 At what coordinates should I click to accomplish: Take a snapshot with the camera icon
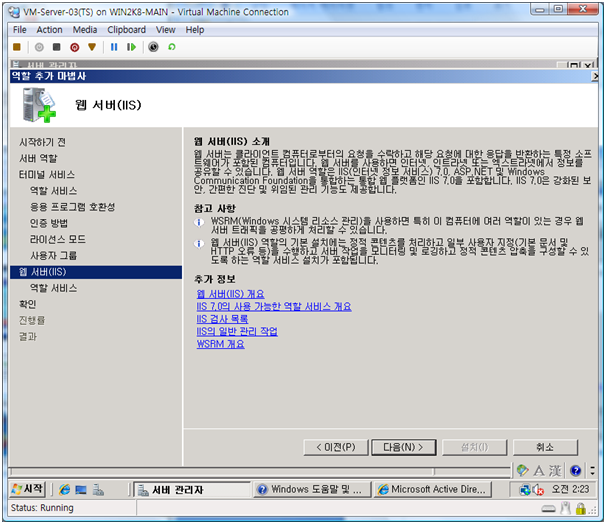coord(153,47)
